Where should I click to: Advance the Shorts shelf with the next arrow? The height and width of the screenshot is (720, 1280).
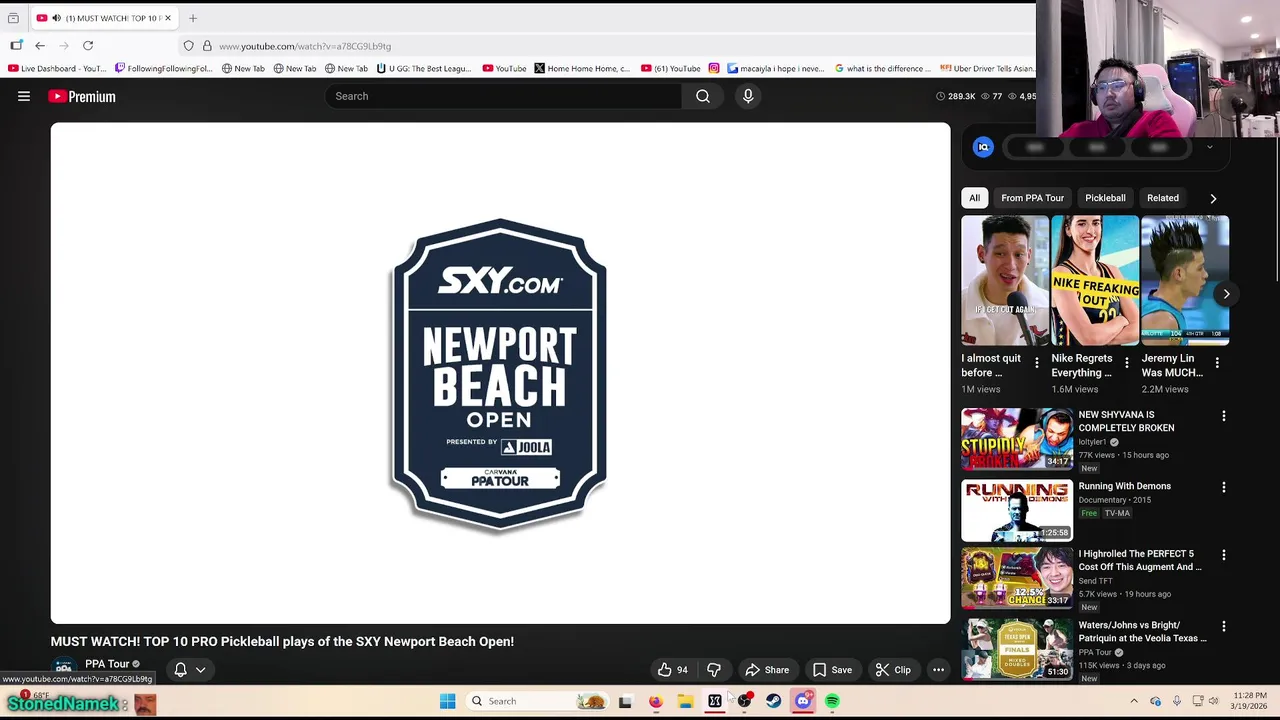1226,294
